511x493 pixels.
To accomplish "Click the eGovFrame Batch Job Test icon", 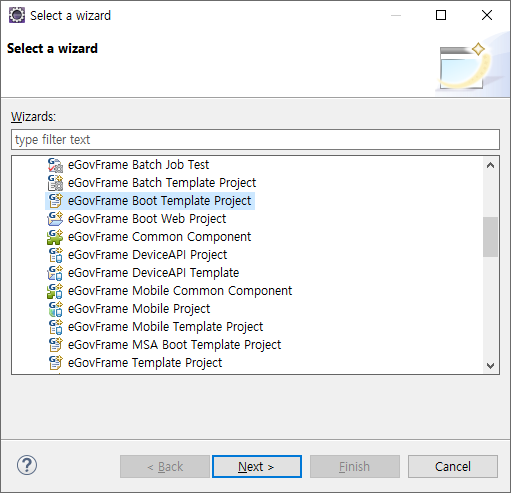I will pos(55,165).
